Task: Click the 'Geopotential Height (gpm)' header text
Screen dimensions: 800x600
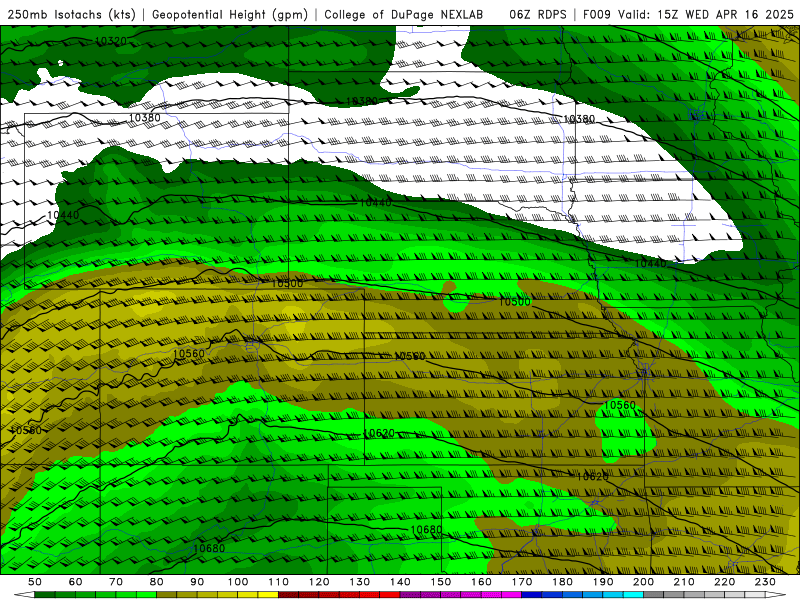Action: coord(230,15)
